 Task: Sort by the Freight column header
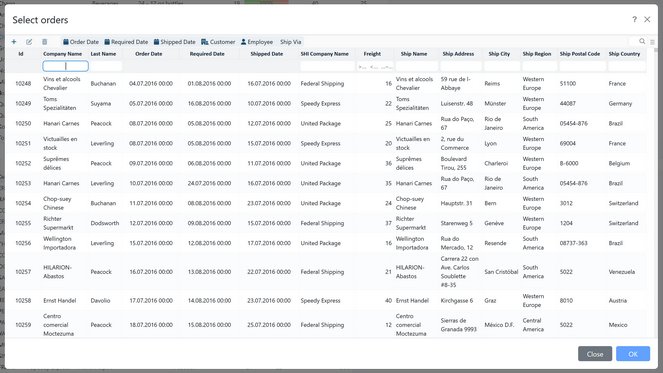[x=372, y=54]
